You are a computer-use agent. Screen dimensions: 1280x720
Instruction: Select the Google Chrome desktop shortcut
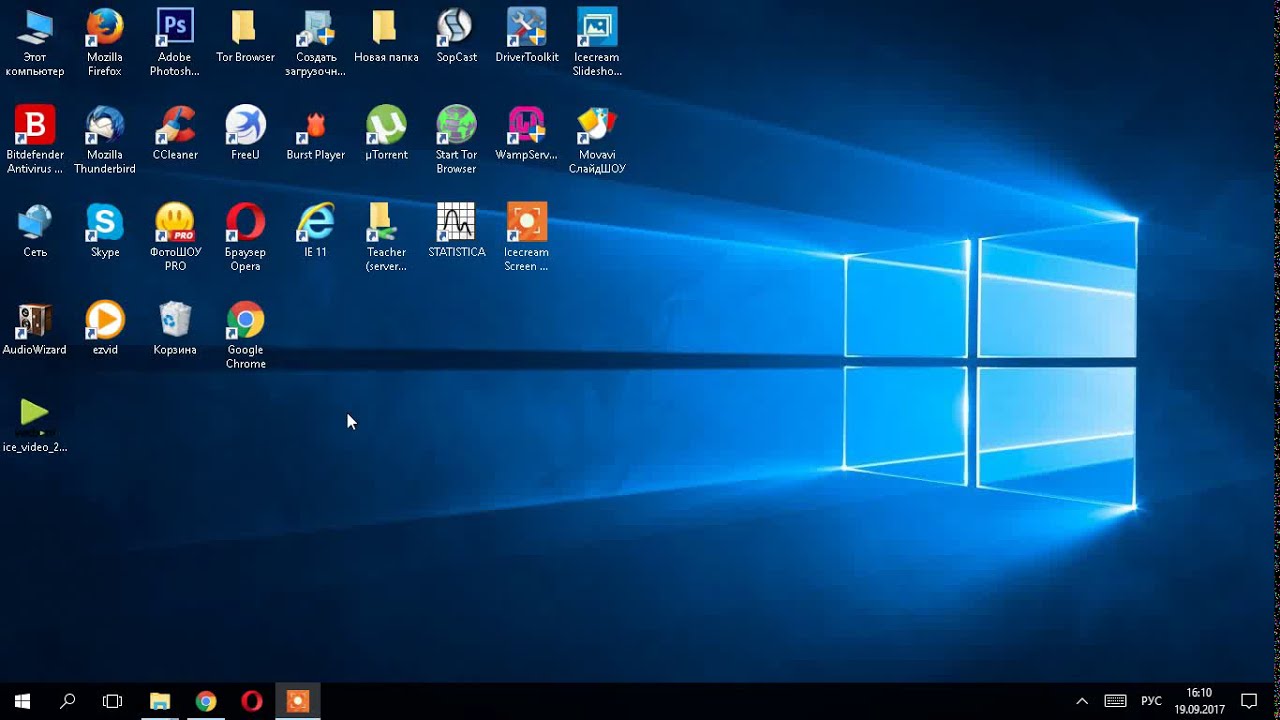pyautogui.click(x=245, y=336)
